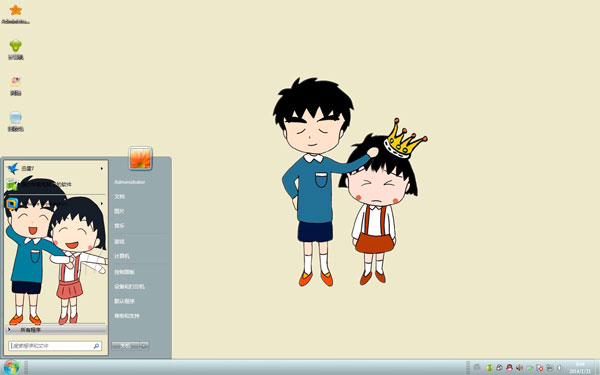600x375 pixels.
Task: Open Default Programs (默认程序) in Start menu
Action: [x=124, y=301]
